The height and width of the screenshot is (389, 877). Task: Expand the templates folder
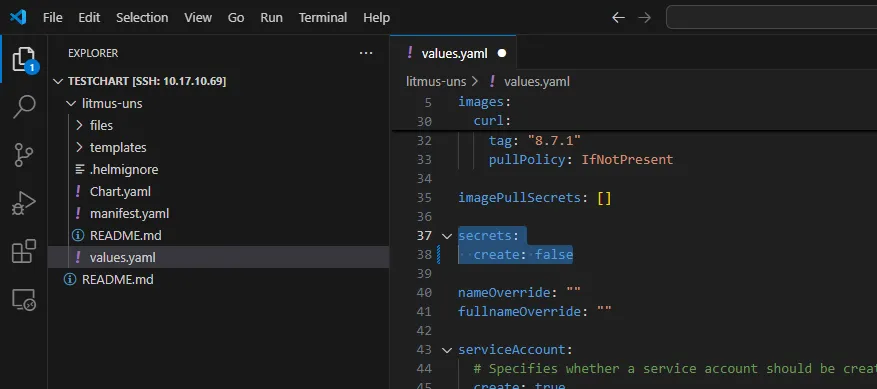coord(79,147)
